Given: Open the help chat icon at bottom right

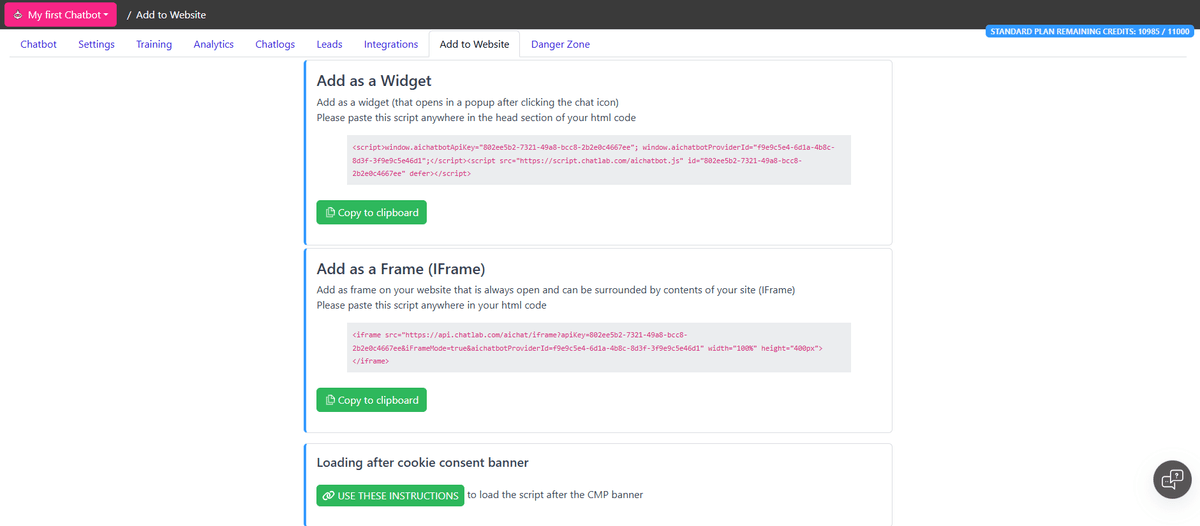Looking at the screenshot, I should [x=1169, y=479].
